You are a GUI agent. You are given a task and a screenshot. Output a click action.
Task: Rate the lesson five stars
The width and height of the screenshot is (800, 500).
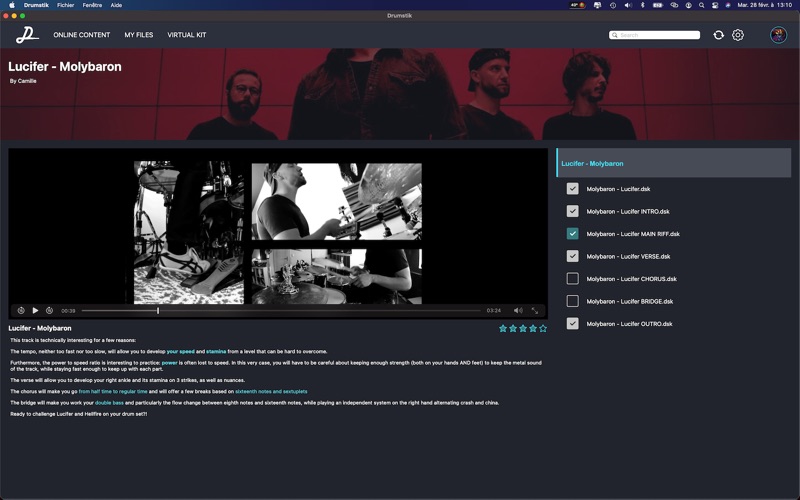543,329
